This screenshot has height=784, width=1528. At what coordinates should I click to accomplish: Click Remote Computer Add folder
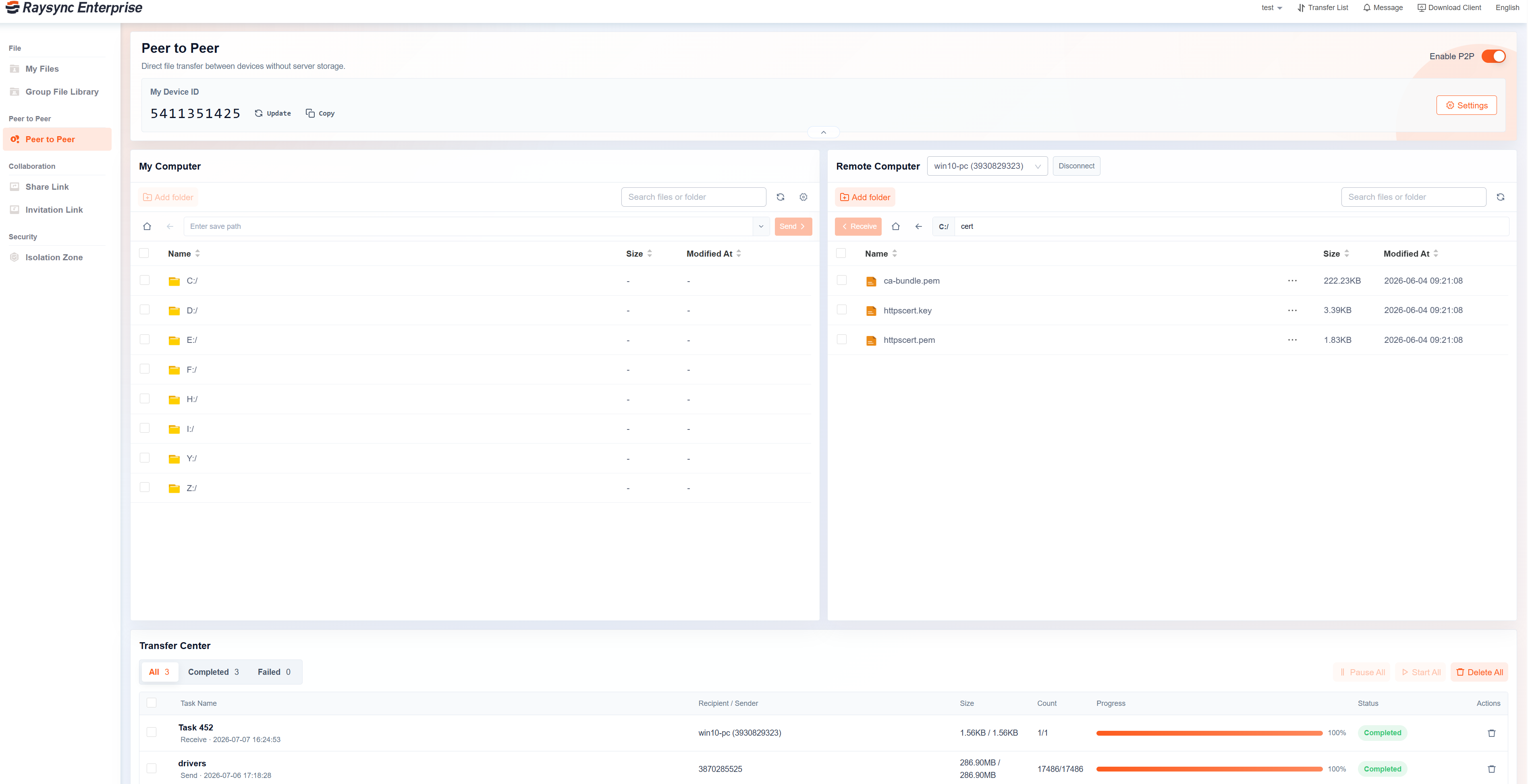tap(865, 197)
